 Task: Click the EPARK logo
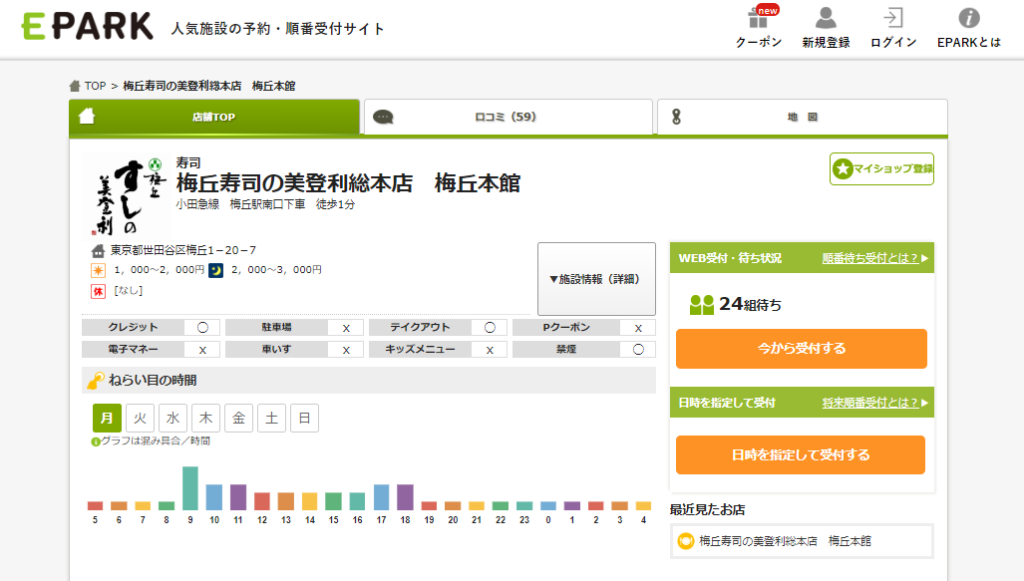click(x=88, y=26)
